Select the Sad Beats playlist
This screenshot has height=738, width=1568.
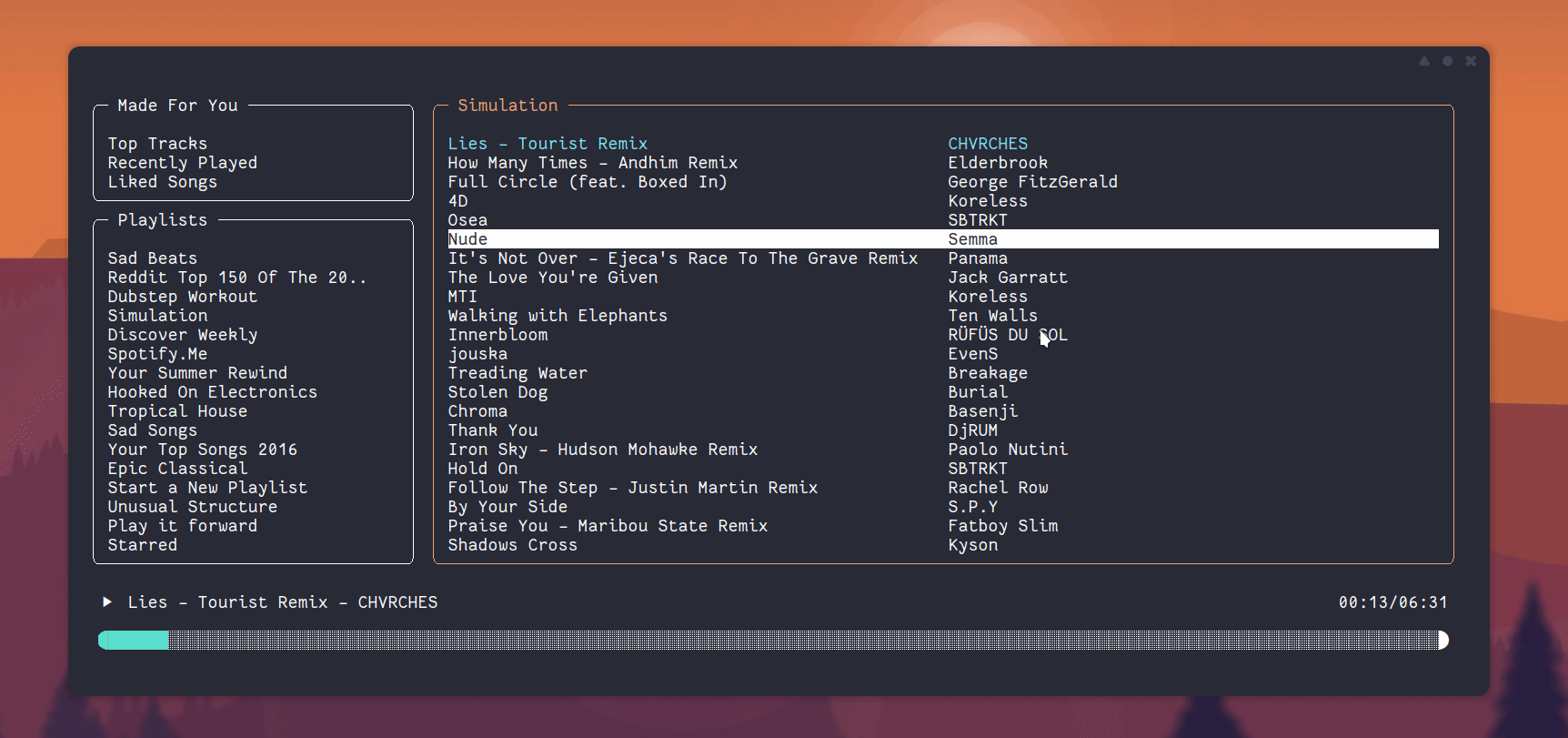point(152,258)
